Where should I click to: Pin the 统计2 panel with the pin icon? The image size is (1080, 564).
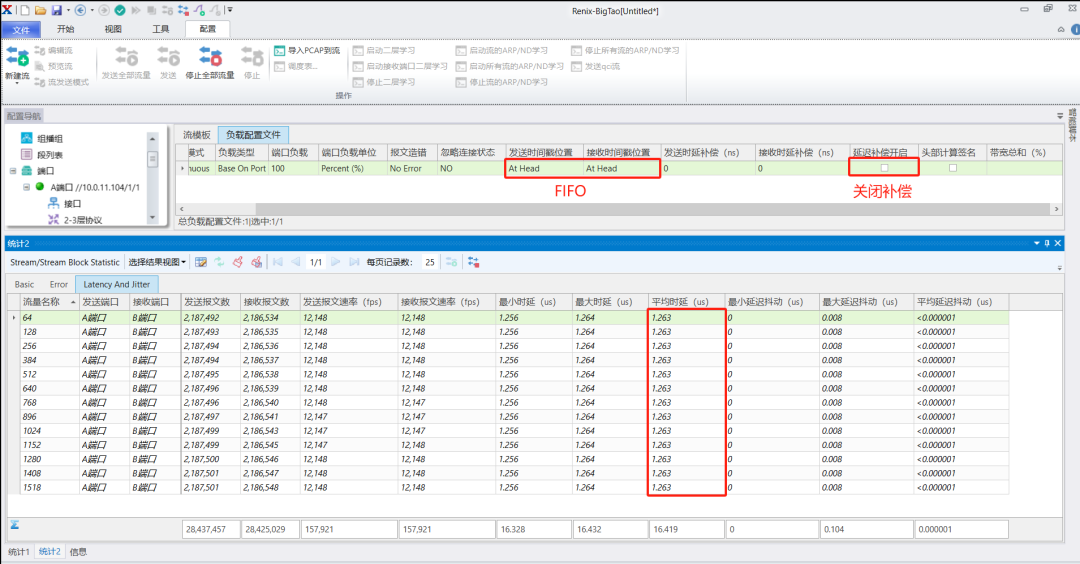(1047, 243)
